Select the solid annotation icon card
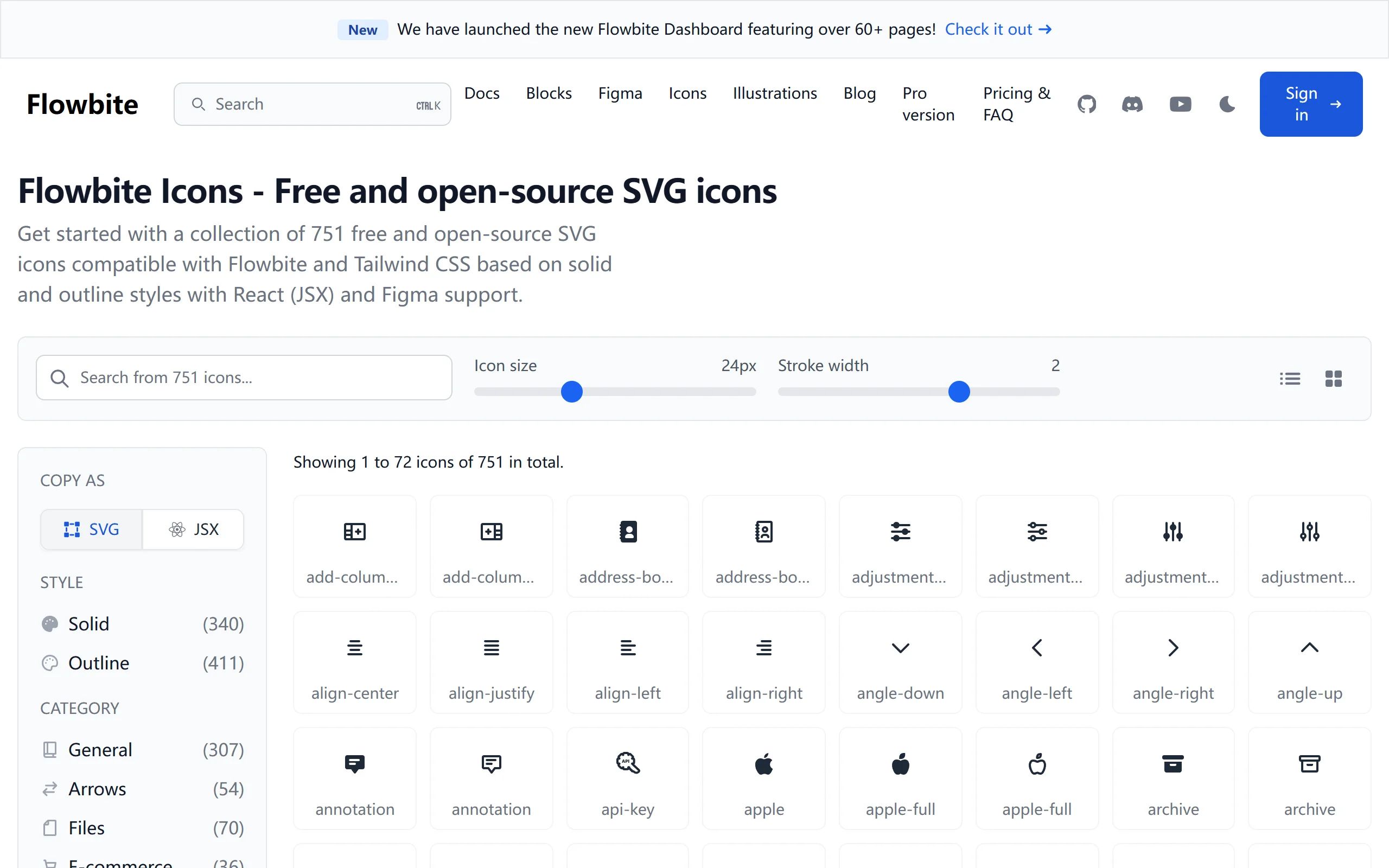Viewport: 1389px width, 868px height. coord(355,778)
